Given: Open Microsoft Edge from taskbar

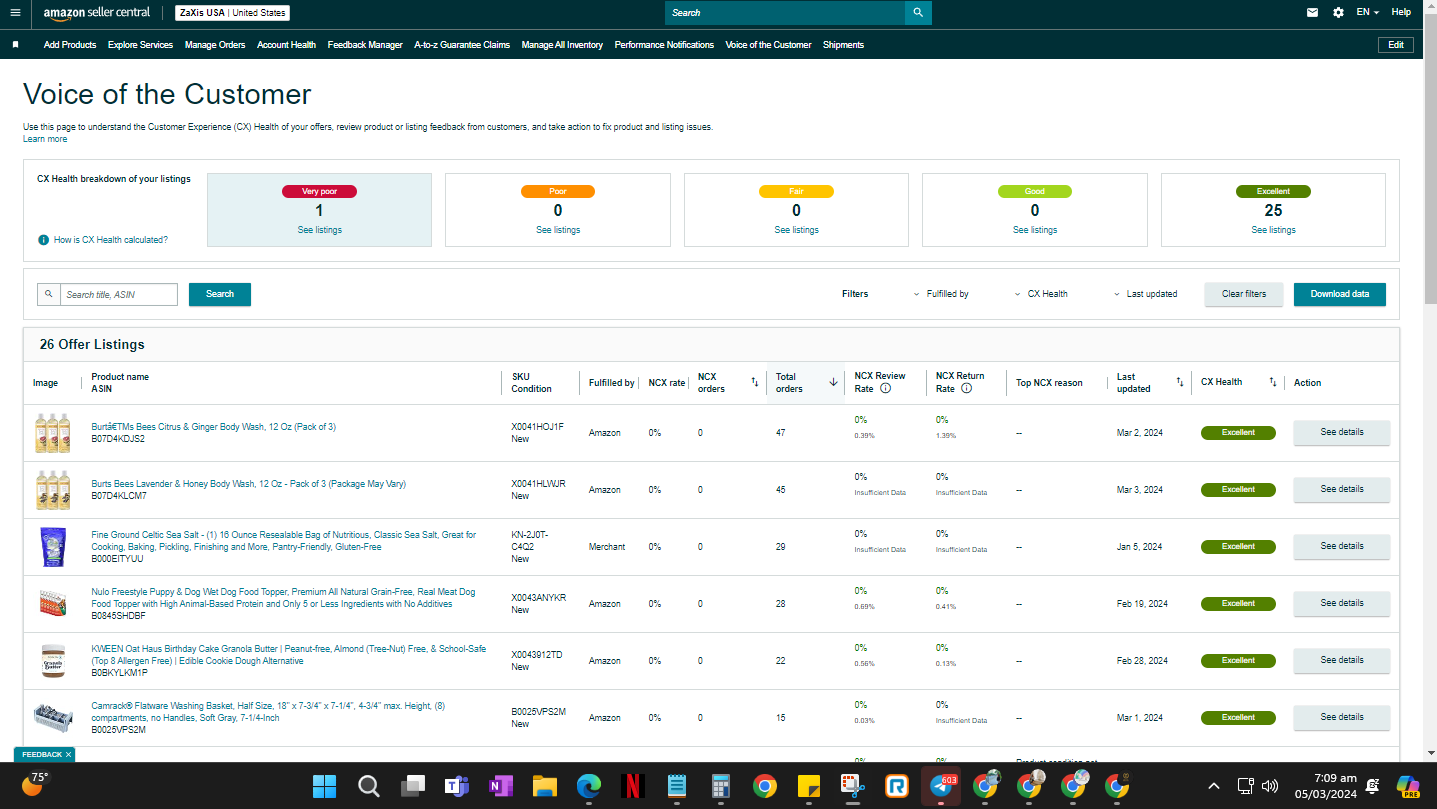Looking at the screenshot, I should point(589,787).
